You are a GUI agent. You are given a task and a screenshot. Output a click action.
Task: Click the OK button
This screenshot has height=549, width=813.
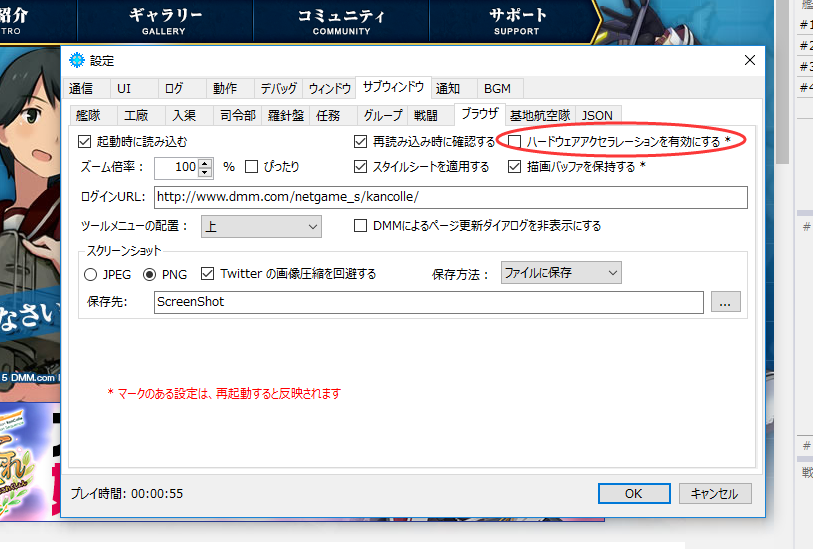coord(633,493)
